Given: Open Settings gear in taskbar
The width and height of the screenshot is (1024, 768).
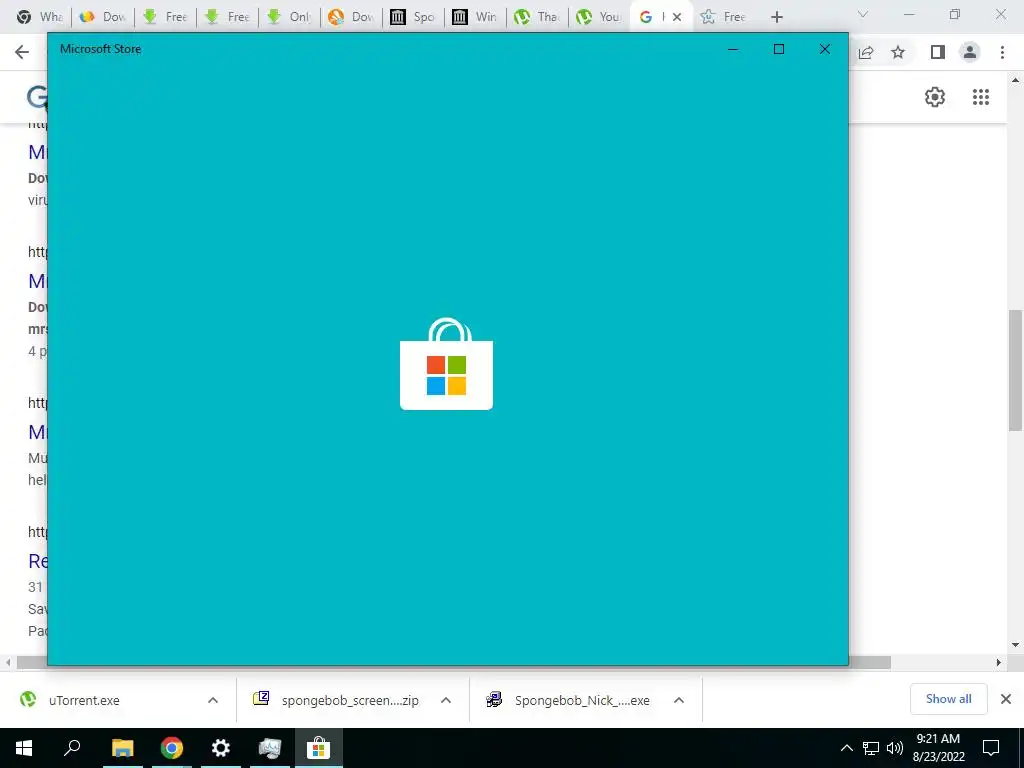Looking at the screenshot, I should coord(221,748).
